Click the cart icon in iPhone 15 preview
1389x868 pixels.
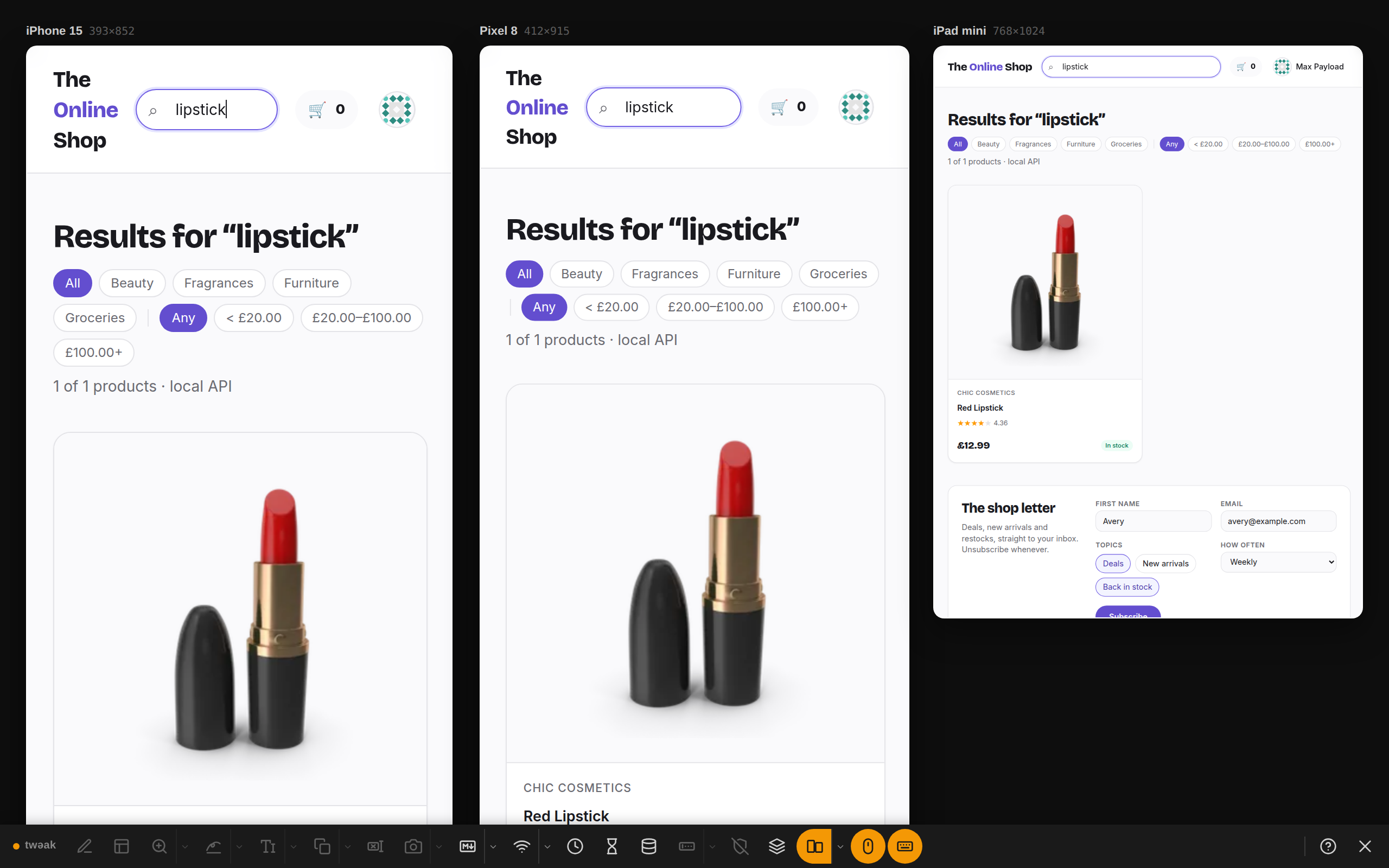pyautogui.click(x=327, y=109)
